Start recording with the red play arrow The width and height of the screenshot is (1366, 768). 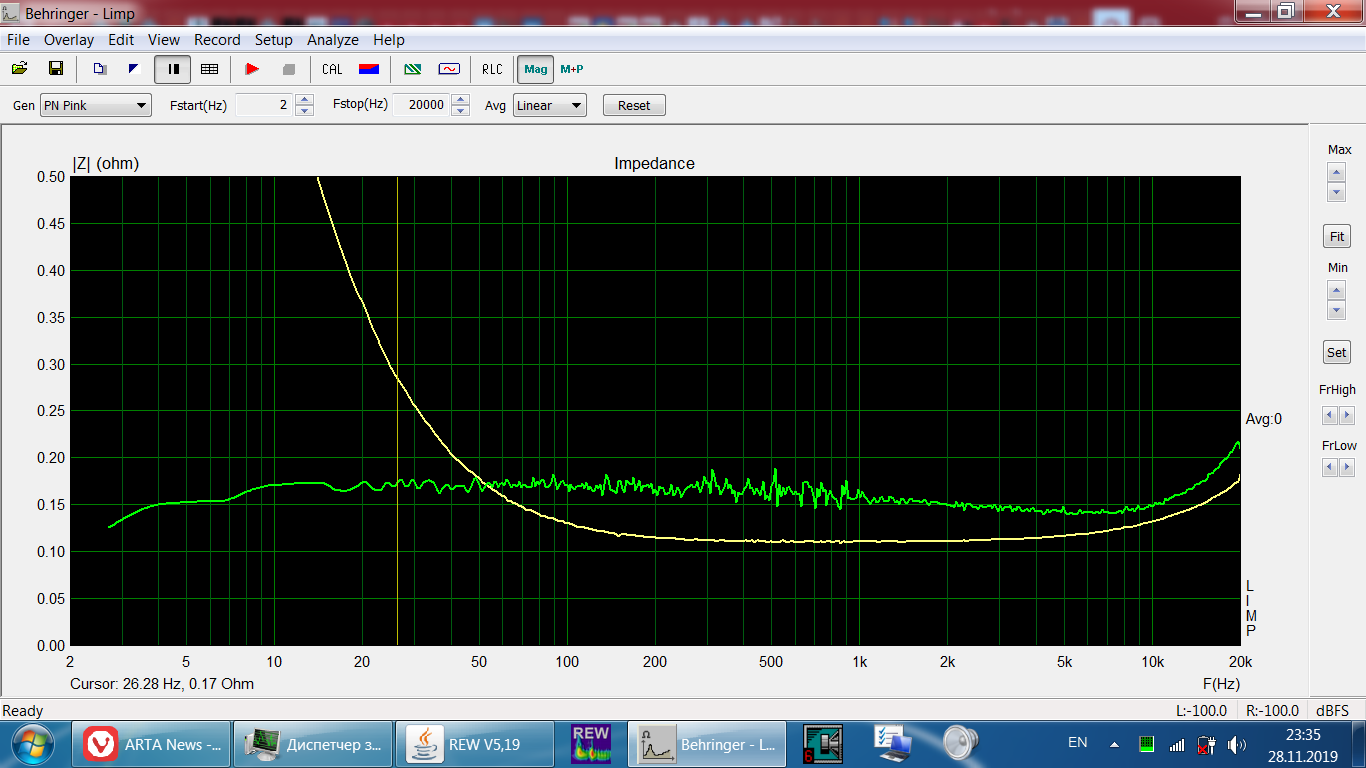pos(252,69)
